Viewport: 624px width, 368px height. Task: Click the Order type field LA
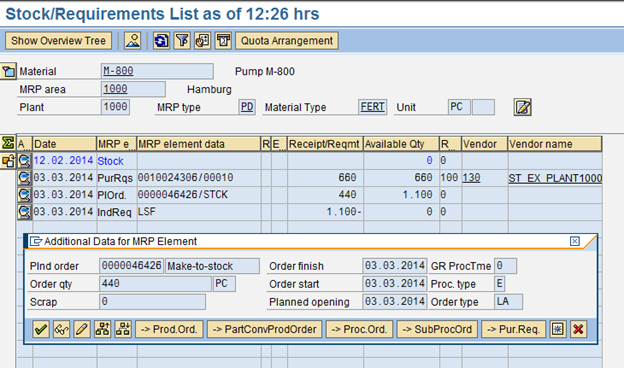pos(508,302)
